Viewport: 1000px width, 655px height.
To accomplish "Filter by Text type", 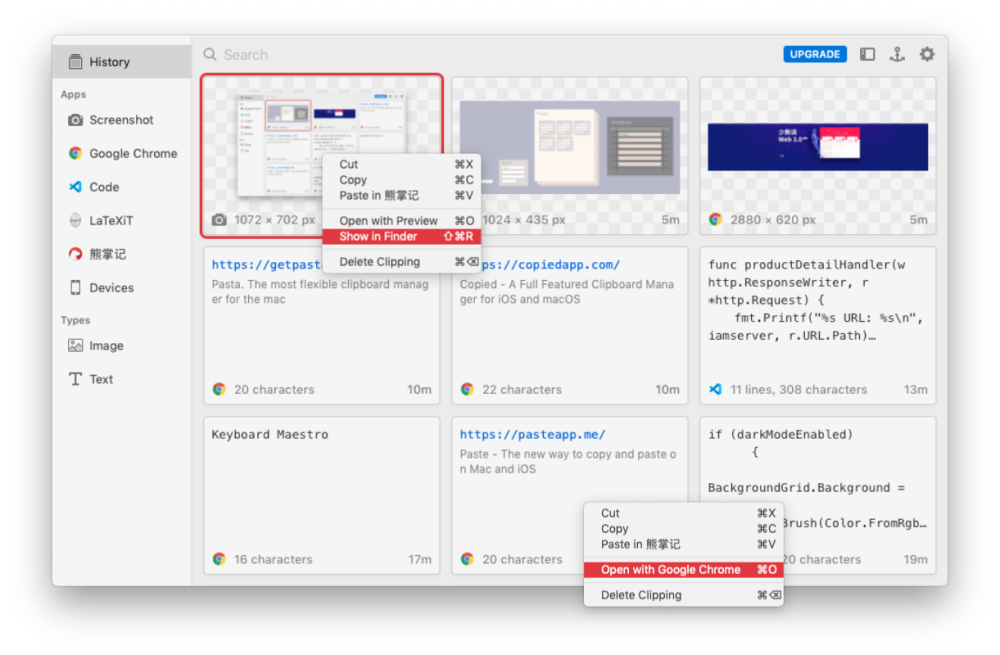I will click(x=122, y=379).
